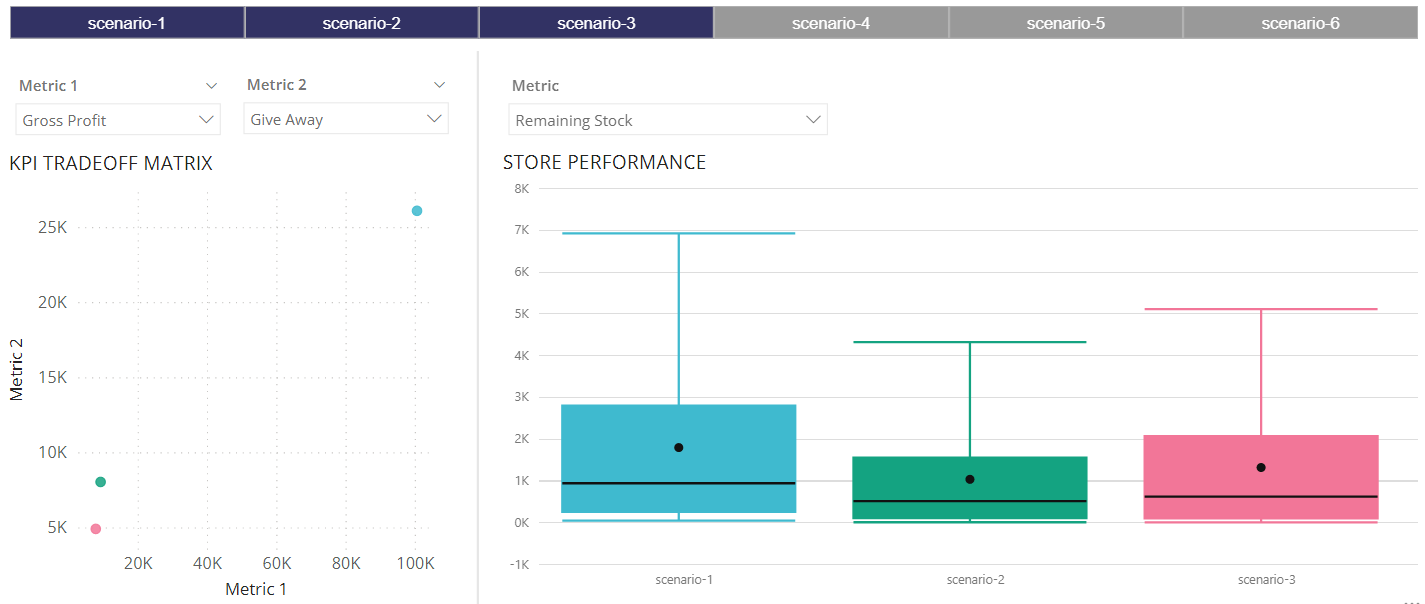Image resolution: width=1425 pixels, height=604 pixels.
Task: Click the -1K box plot axis label
Action: 520,564
